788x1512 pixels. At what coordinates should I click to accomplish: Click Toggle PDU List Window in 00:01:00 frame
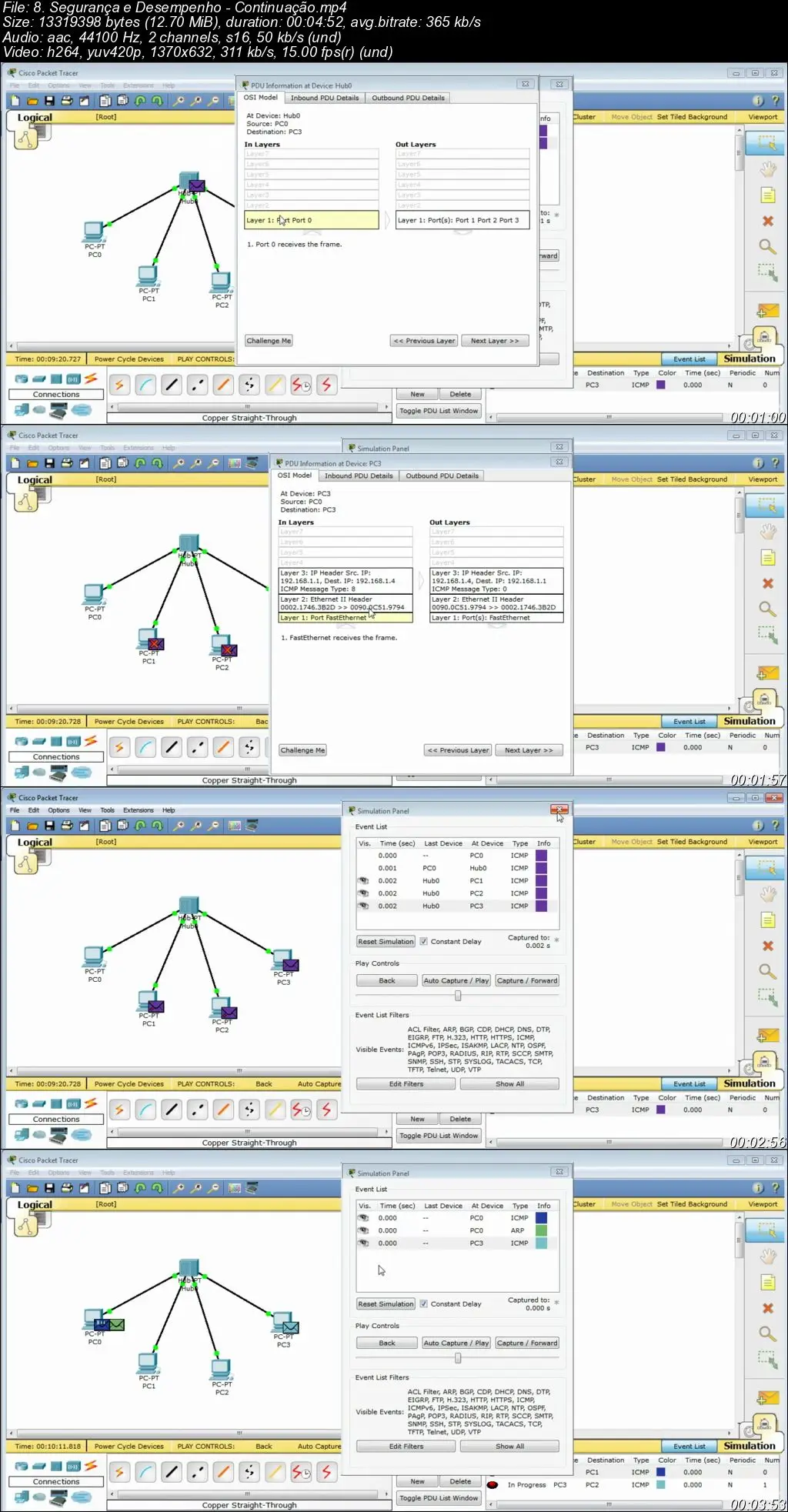coord(439,411)
